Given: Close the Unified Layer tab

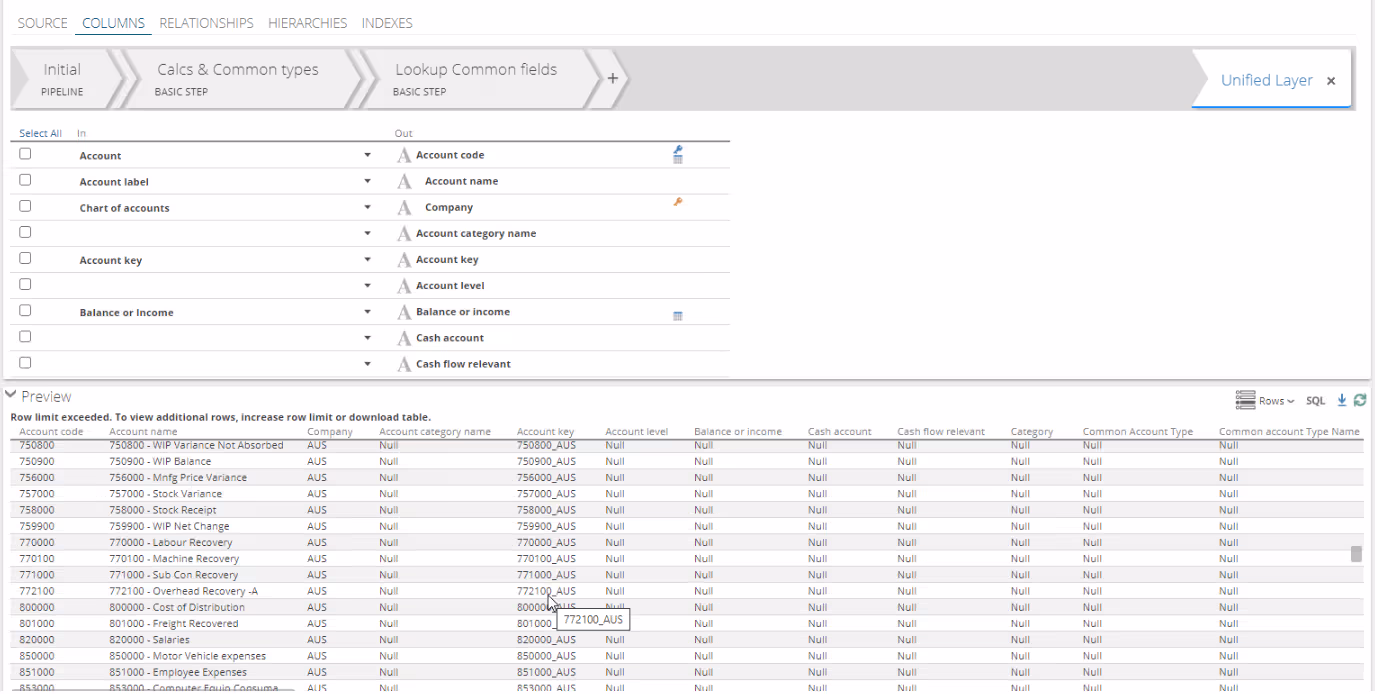Looking at the screenshot, I should (x=1331, y=81).
